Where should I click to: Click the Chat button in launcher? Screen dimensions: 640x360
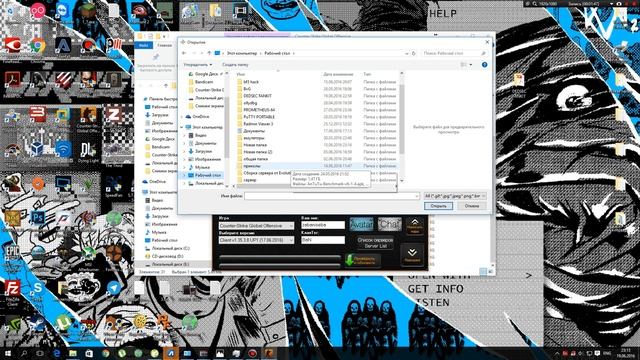(389, 224)
